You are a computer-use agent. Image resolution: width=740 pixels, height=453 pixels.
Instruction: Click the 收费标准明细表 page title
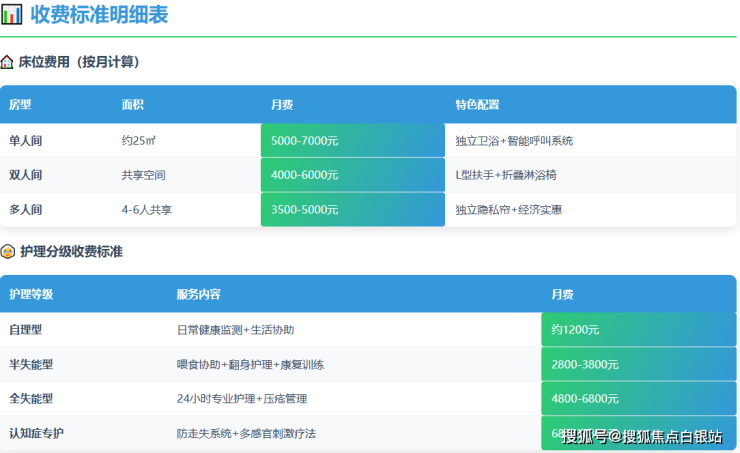point(99,15)
